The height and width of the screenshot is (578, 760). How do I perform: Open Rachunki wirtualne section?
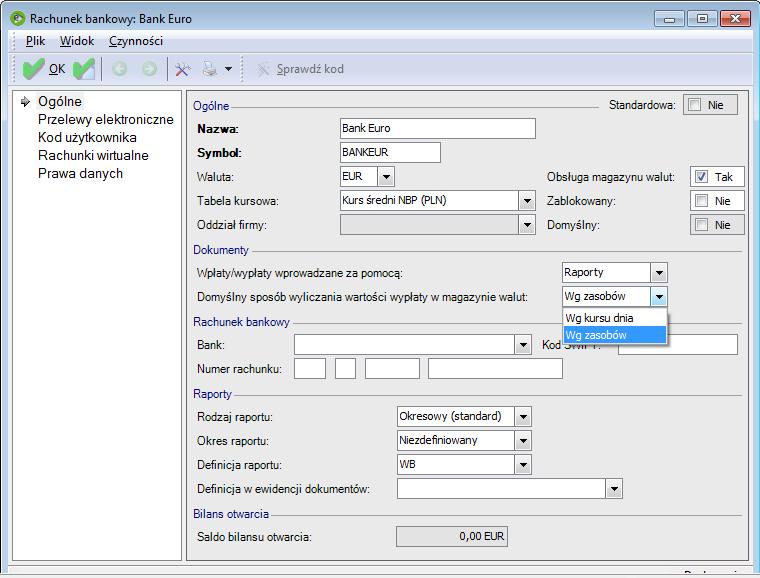(x=93, y=156)
